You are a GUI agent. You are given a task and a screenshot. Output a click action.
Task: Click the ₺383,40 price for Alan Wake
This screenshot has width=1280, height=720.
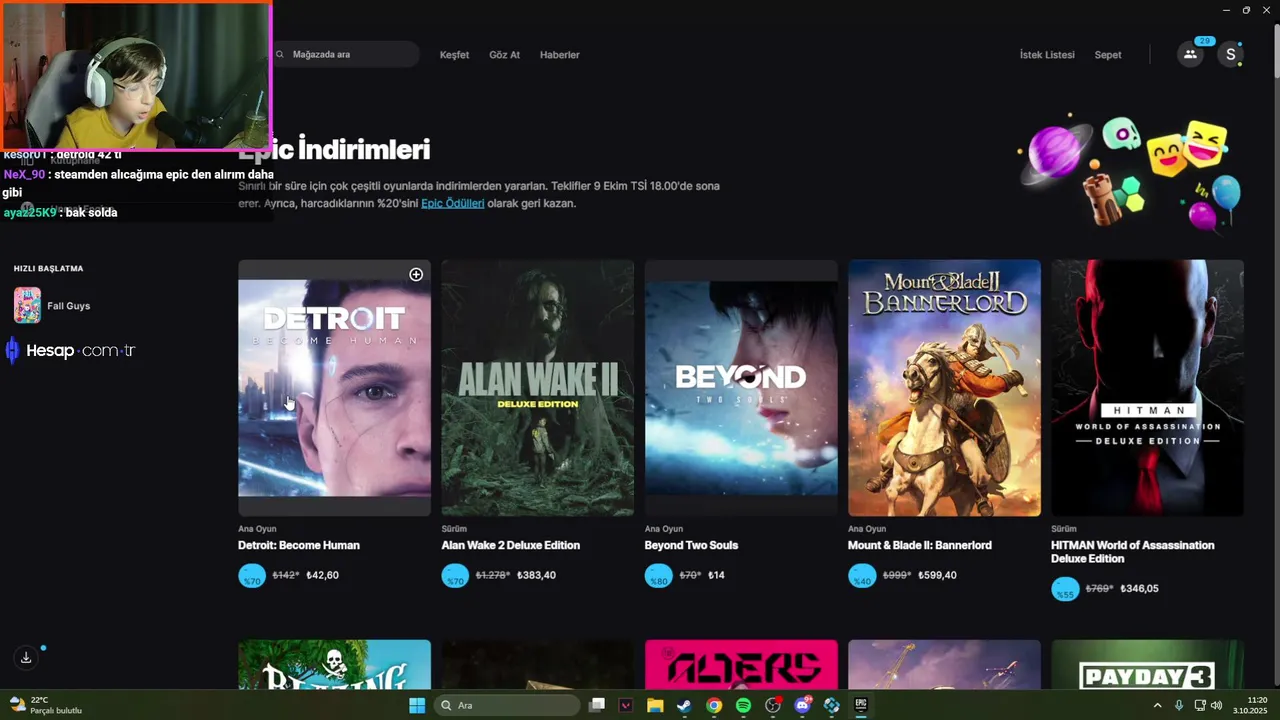pyautogui.click(x=536, y=575)
